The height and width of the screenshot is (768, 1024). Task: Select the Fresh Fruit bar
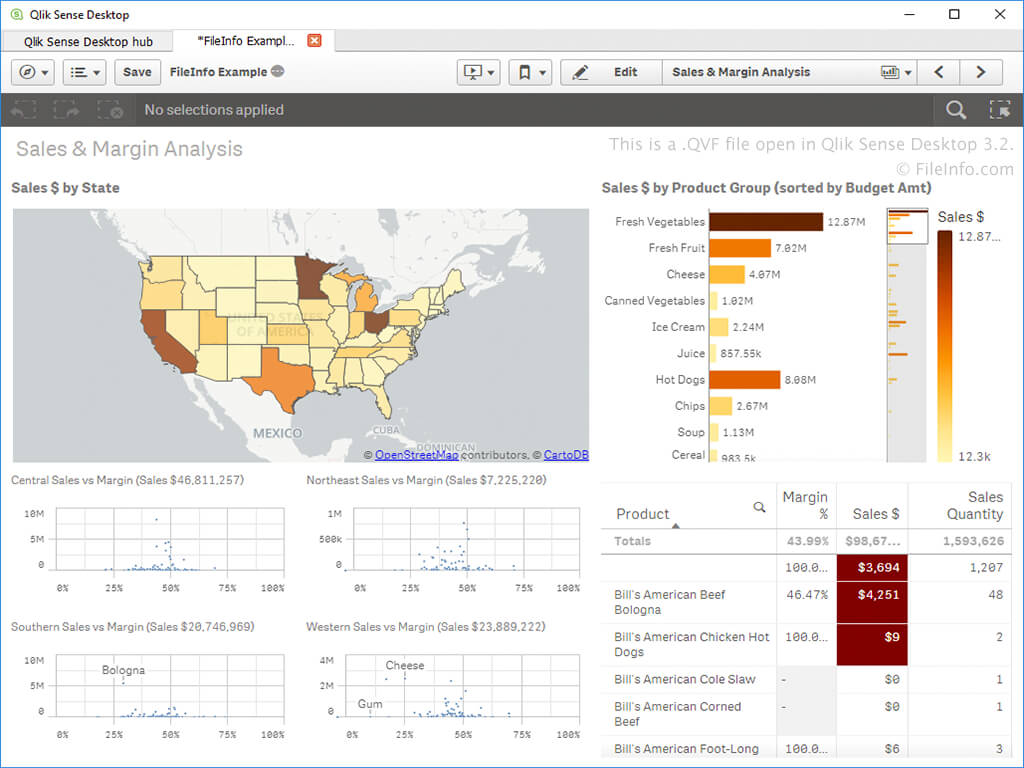740,248
